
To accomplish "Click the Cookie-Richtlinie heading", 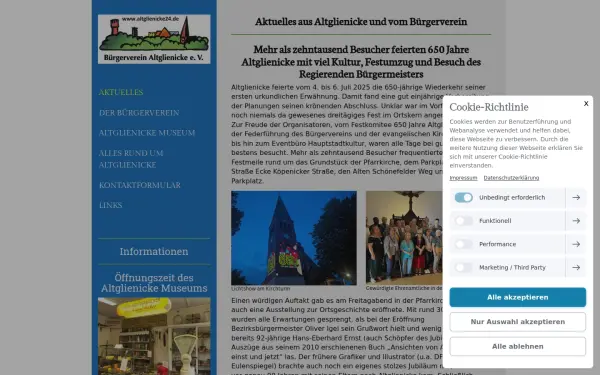I will (489, 107).
